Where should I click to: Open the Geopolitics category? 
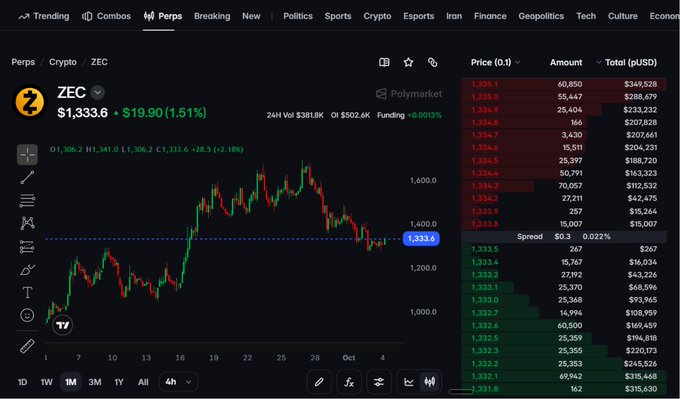pos(541,16)
